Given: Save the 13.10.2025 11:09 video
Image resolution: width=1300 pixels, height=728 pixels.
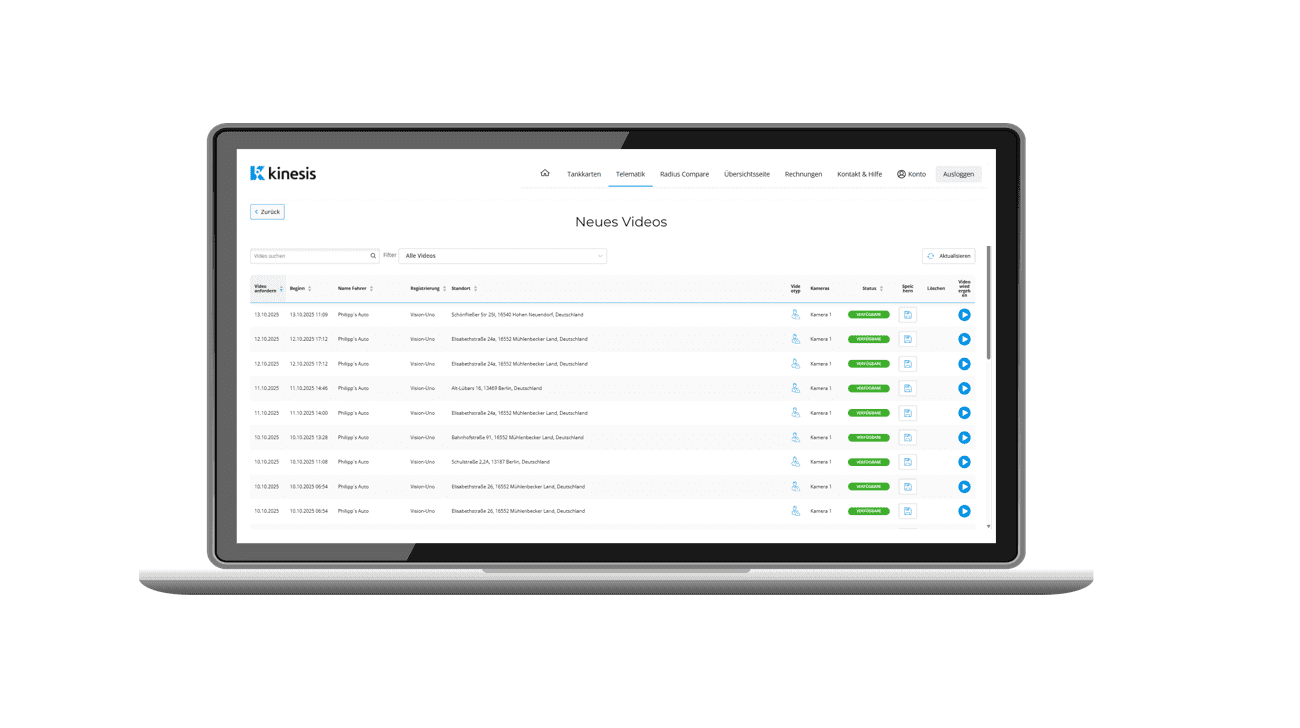Looking at the screenshot, I should click(x=907, y=315).
